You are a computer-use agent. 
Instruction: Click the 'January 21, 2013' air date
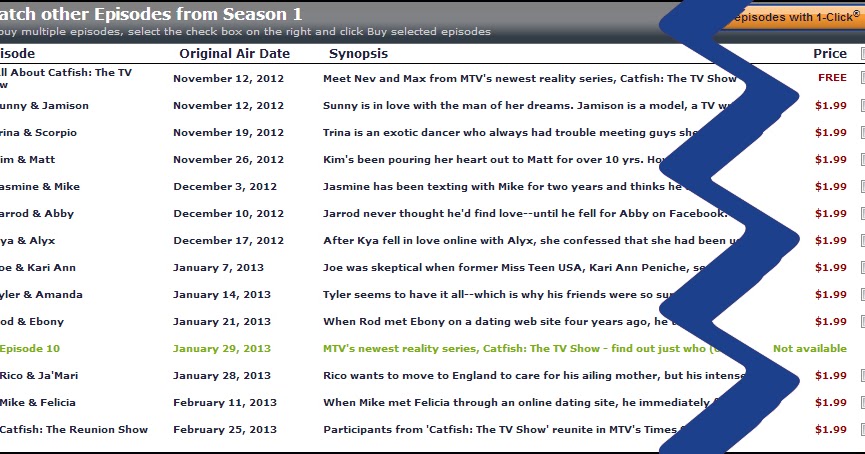[x=222, y=322]
